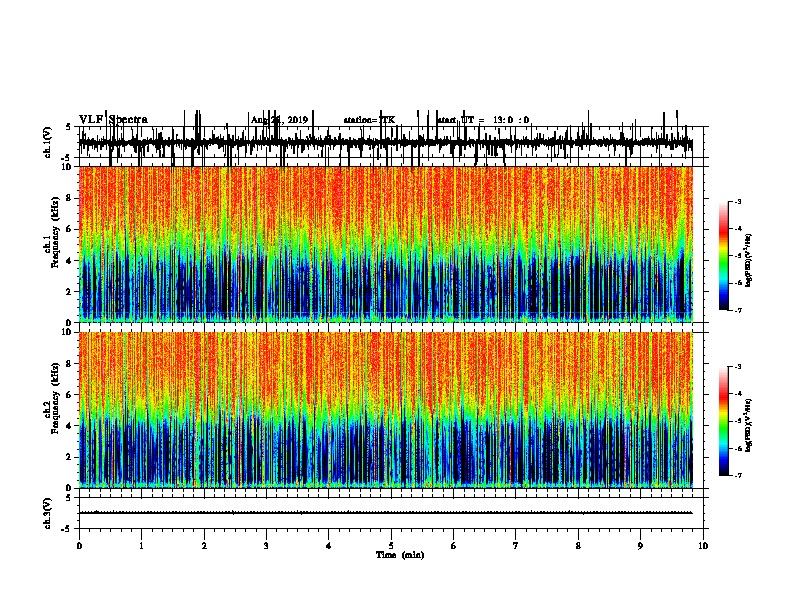Click the 'station=' label in the header

point(361,120)
